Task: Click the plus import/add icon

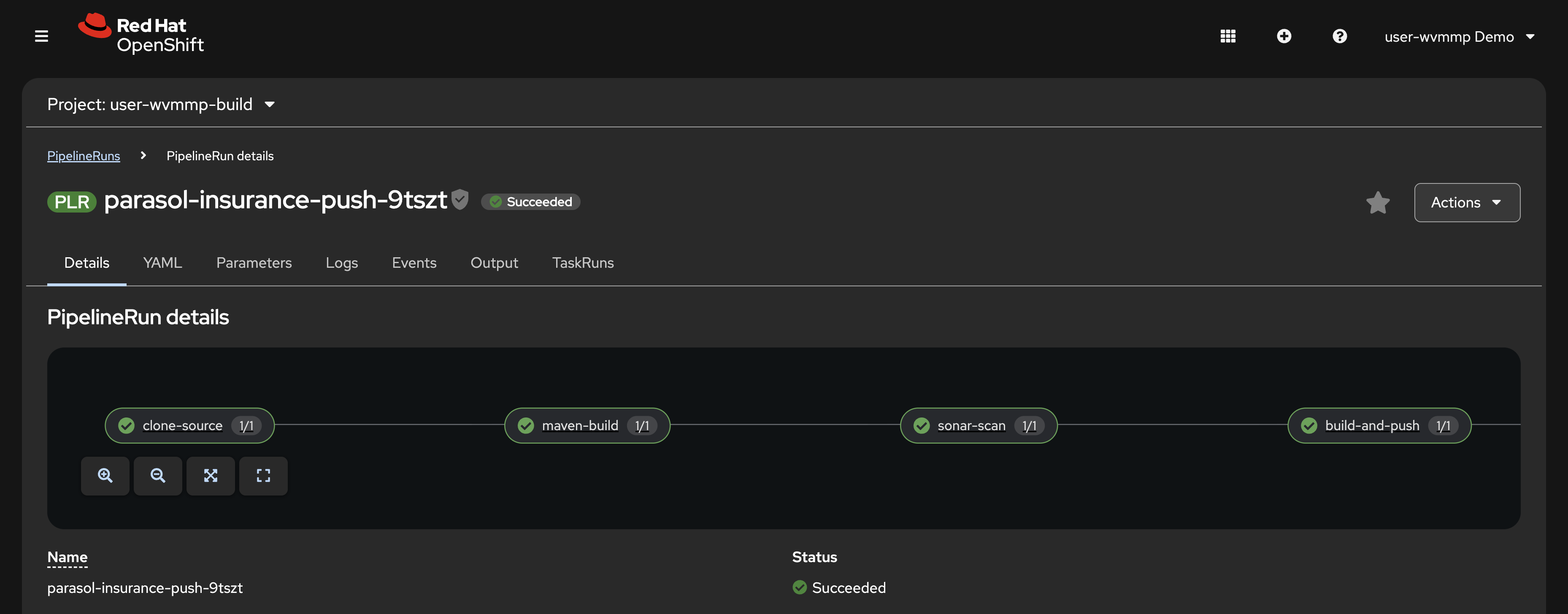Action: [x=1284, y=37]
